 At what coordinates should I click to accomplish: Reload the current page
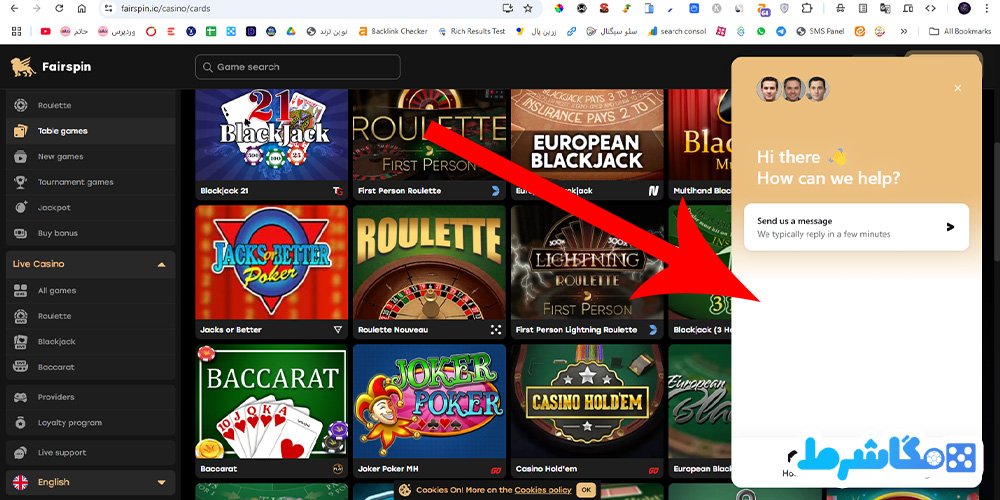tap(59, 8)
